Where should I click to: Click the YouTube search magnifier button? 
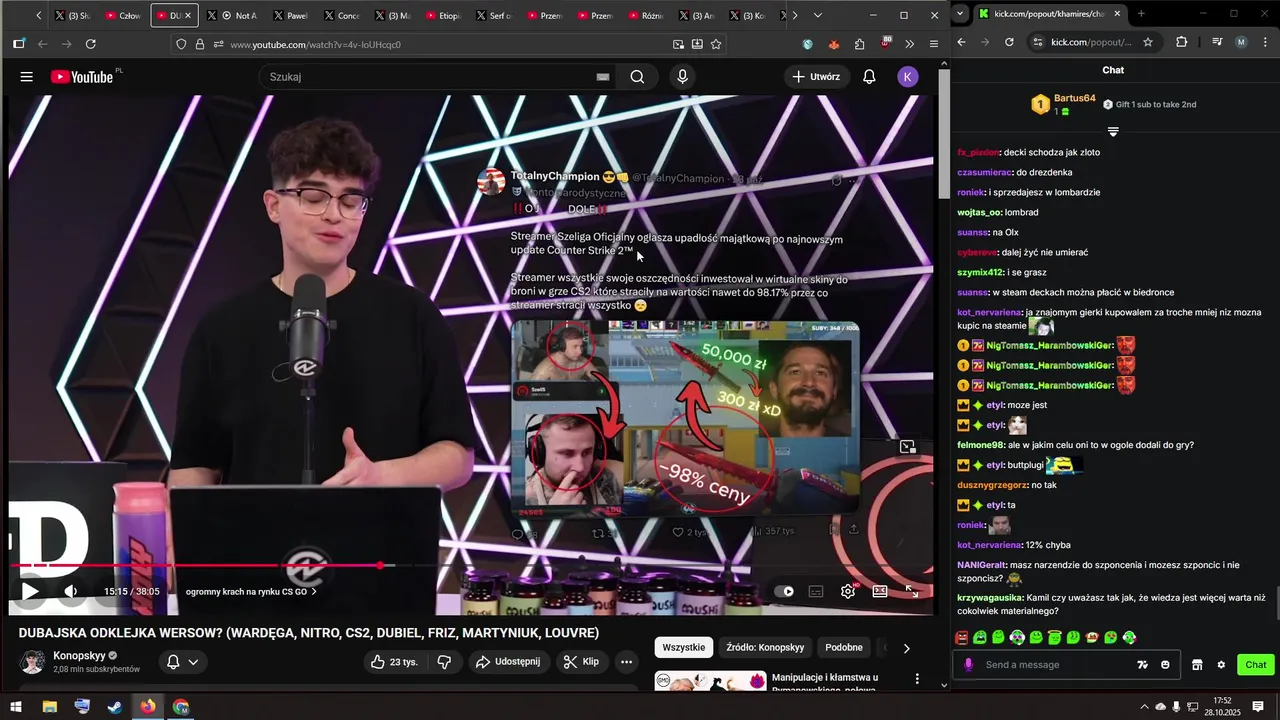click(637, 77)
